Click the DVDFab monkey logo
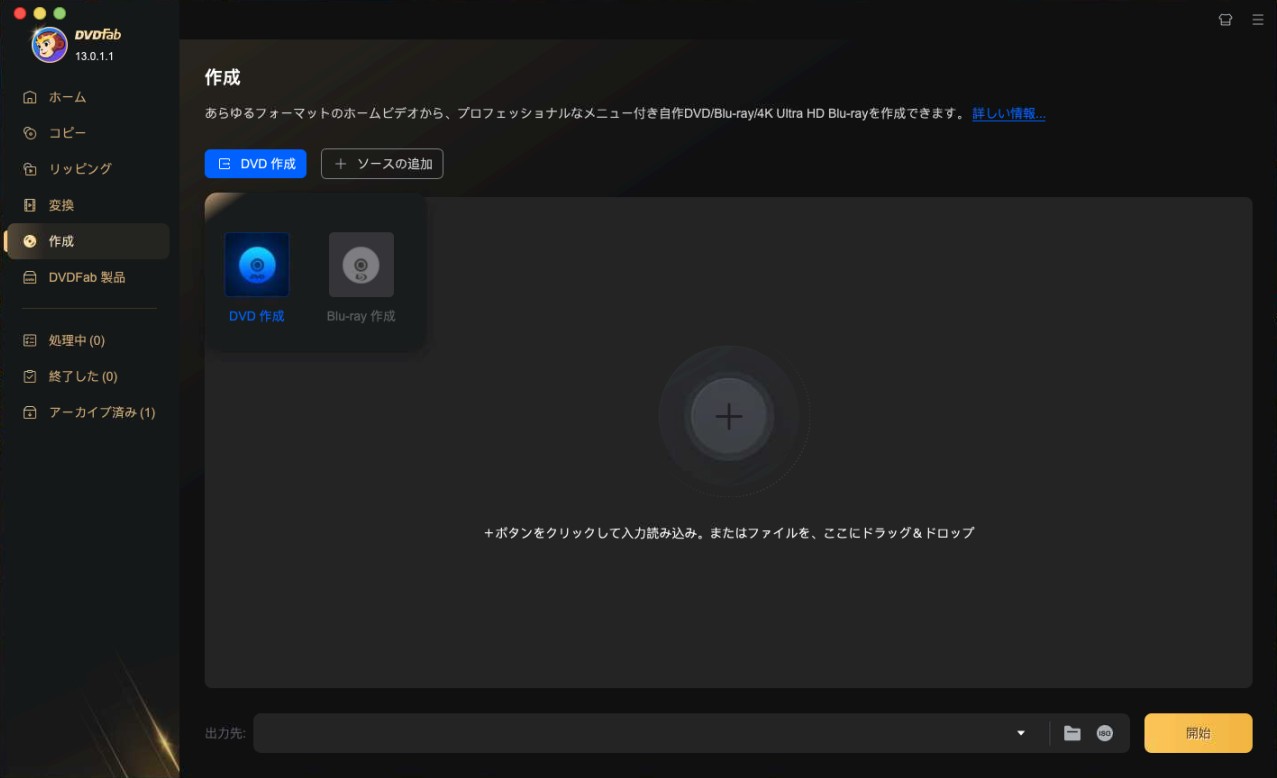Screen dimensions: 1277x778 (x=49, y=44)
